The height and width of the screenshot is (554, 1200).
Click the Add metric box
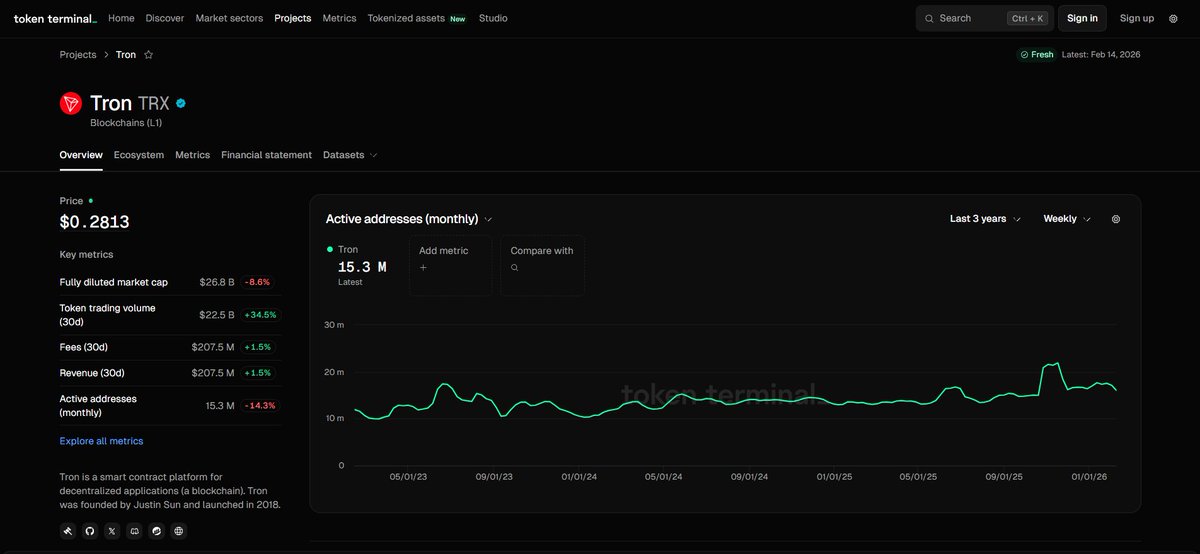(450, 265)
